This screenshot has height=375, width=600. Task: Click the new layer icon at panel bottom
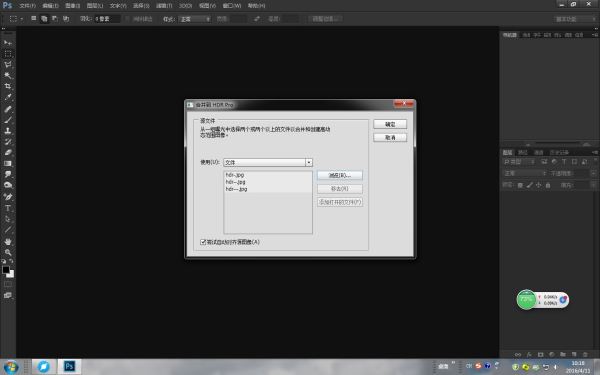tap(574, 355)
